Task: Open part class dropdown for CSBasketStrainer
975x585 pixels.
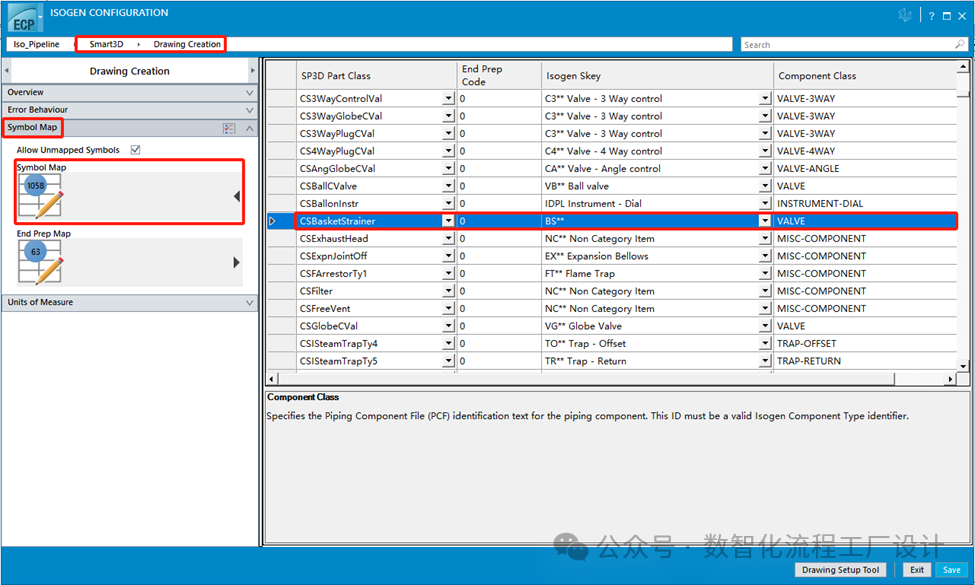Action: pos(448,221)
